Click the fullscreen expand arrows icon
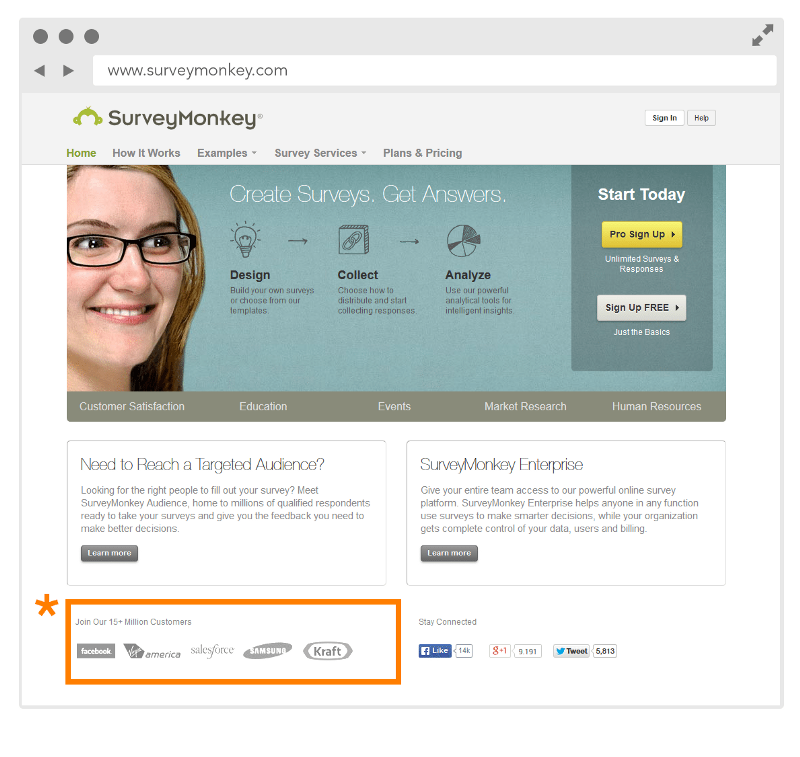The width and height of the screenshot is (800, 757). 762,35
